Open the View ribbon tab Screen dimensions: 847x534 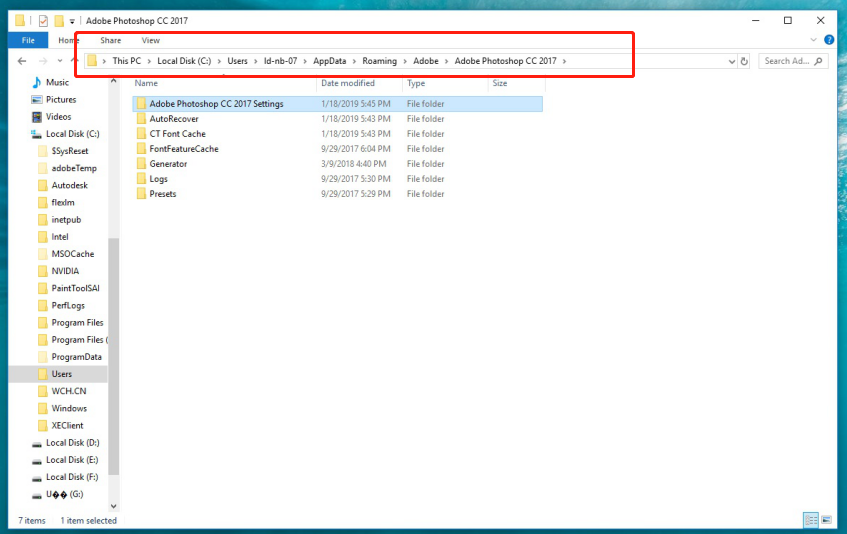tap(151, 40)
